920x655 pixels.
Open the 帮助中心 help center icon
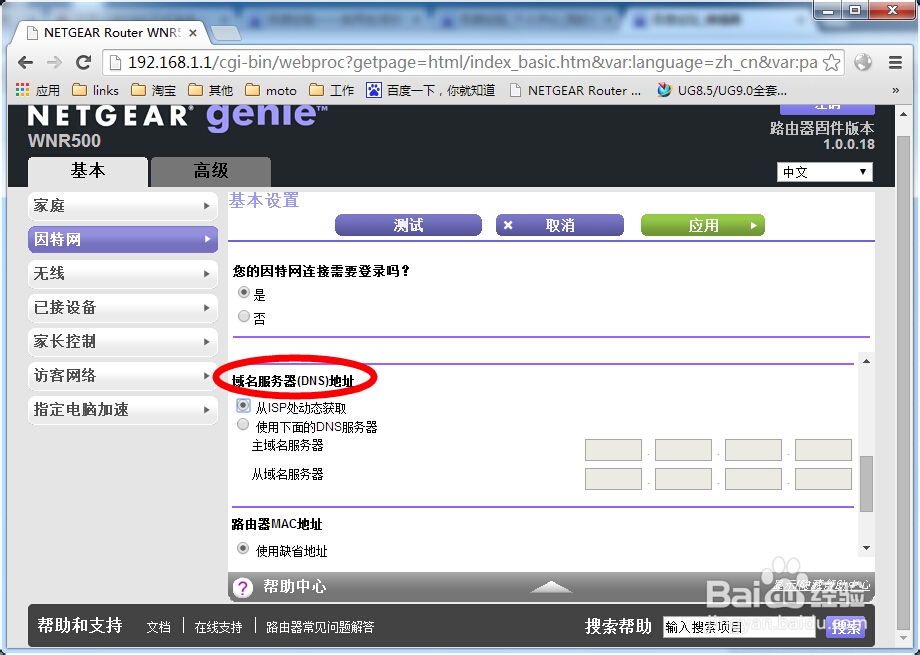pos(243,587)
